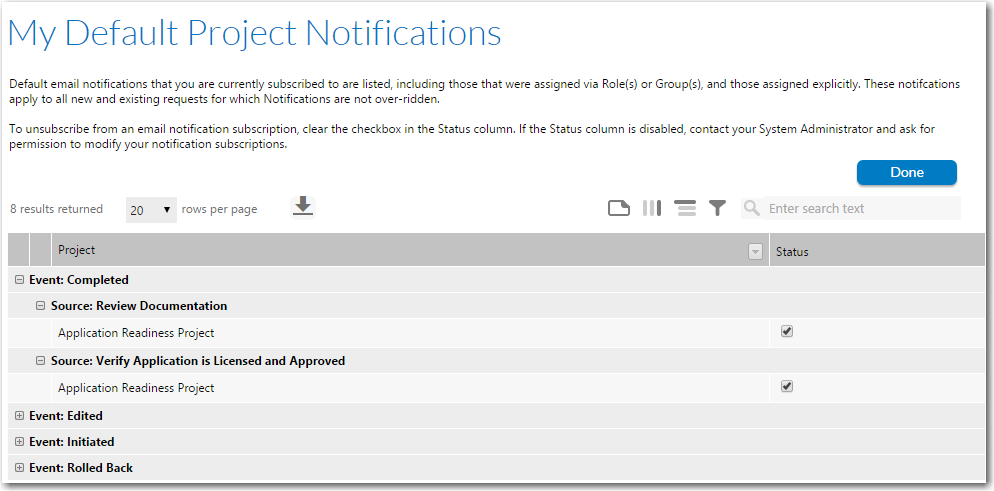
Task: Click the download export icon
Action: pyautogui.click(x=303, y=207)
